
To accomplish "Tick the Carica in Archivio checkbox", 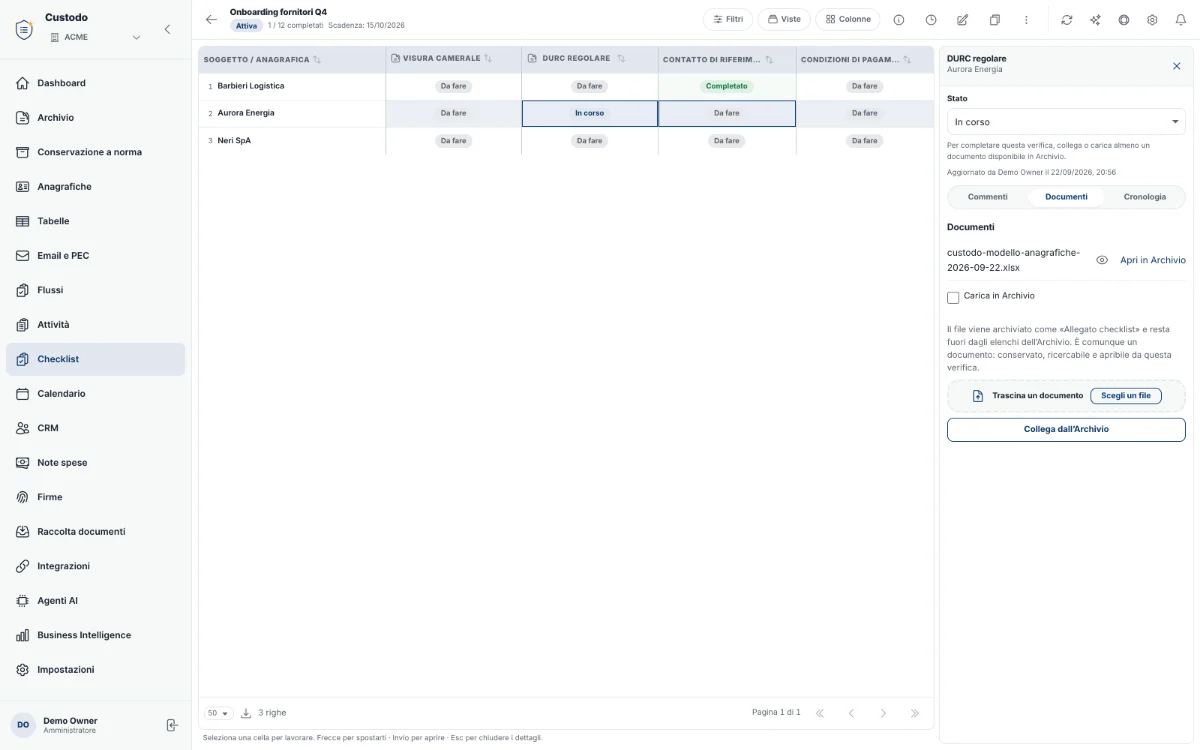I will pyautogui.click(x=953, y=297).
